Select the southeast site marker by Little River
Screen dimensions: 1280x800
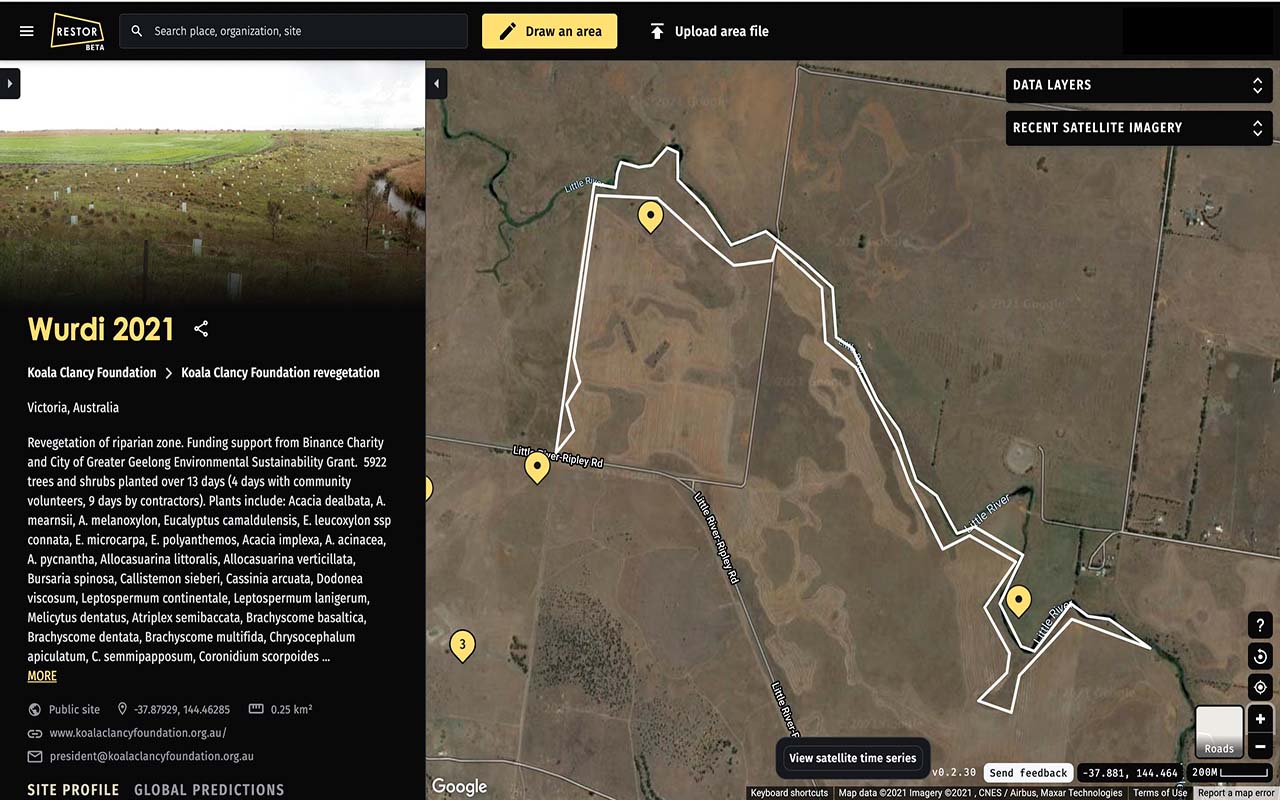point(1018,601)
